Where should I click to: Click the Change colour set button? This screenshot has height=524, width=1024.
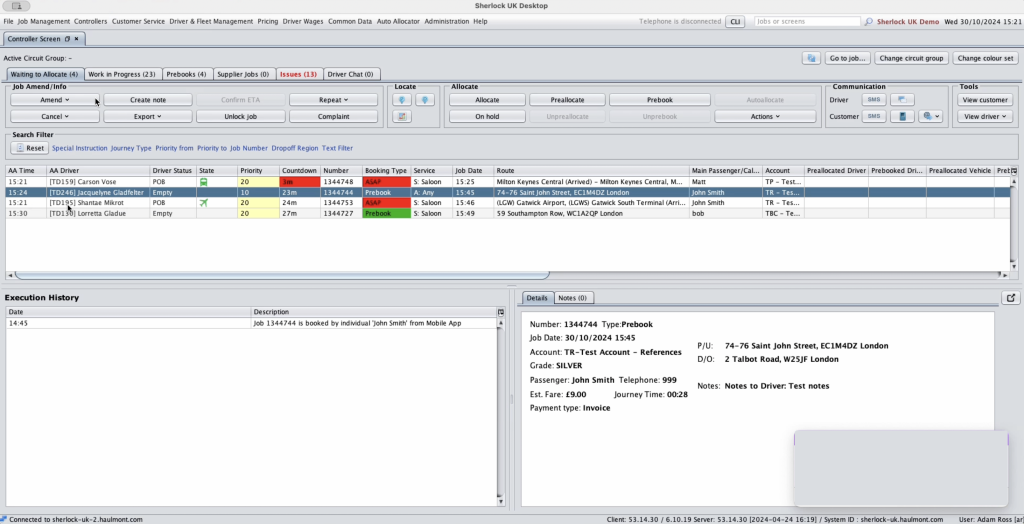(x=985, y=58)
